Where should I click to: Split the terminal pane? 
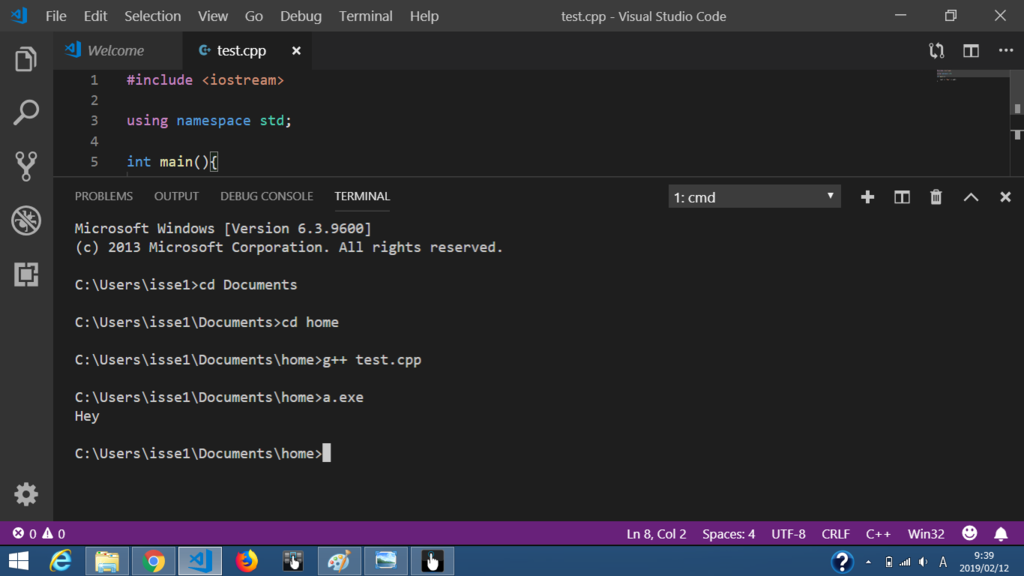tap(902, 197)
